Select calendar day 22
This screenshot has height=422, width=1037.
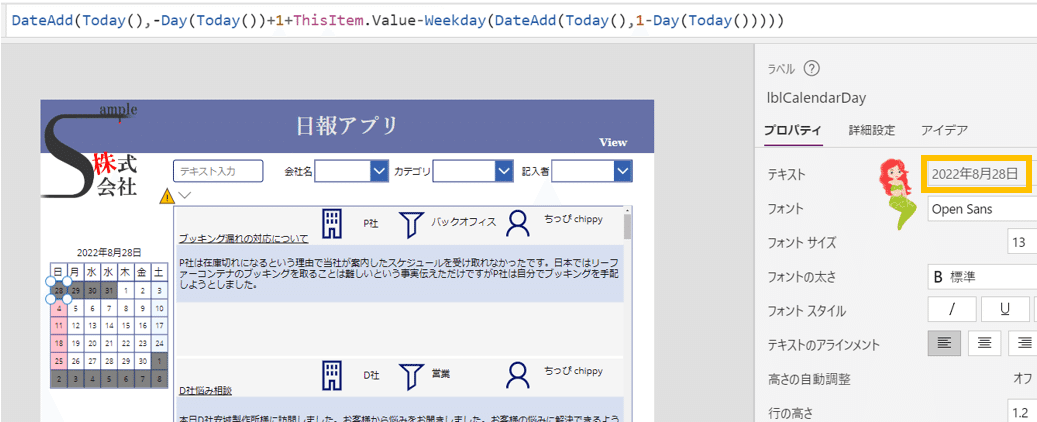[126, 344]
